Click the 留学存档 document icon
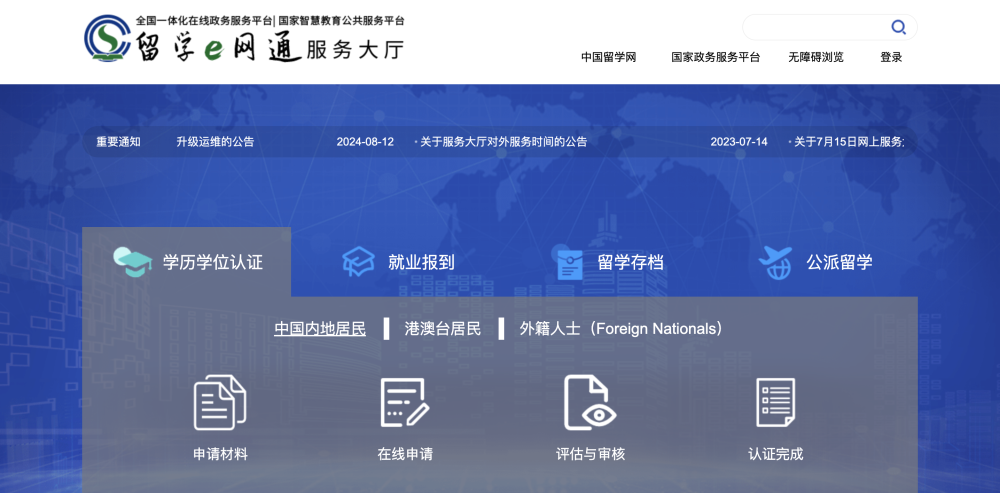The width and height of the screenshot is (1000, 493). [x=569, y=263]
